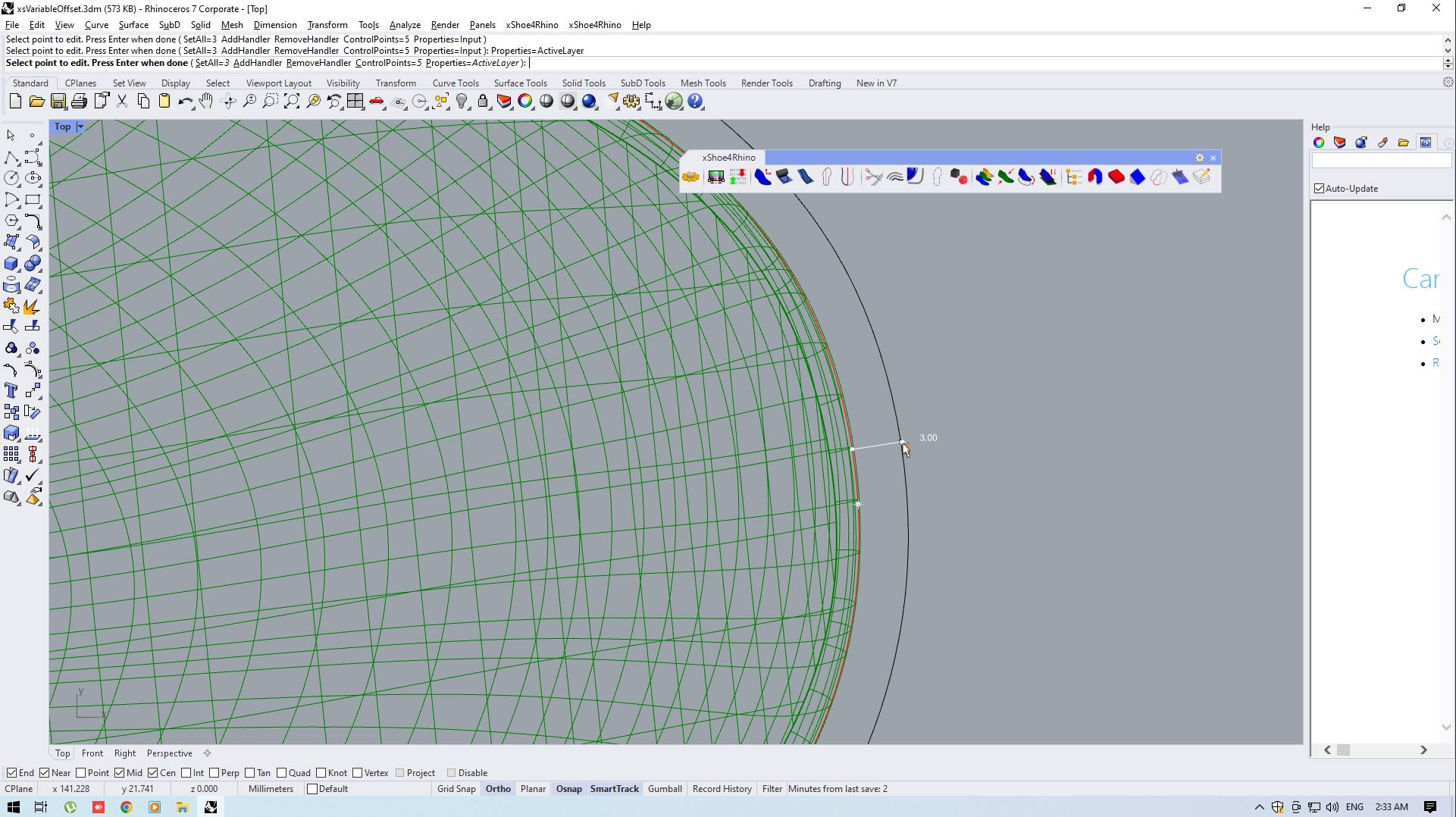This screenshot has width=1456, height=817.
Task: Uncheck the Auto-Update checkbox in Help panel
Action: (x=1320, y=189)
